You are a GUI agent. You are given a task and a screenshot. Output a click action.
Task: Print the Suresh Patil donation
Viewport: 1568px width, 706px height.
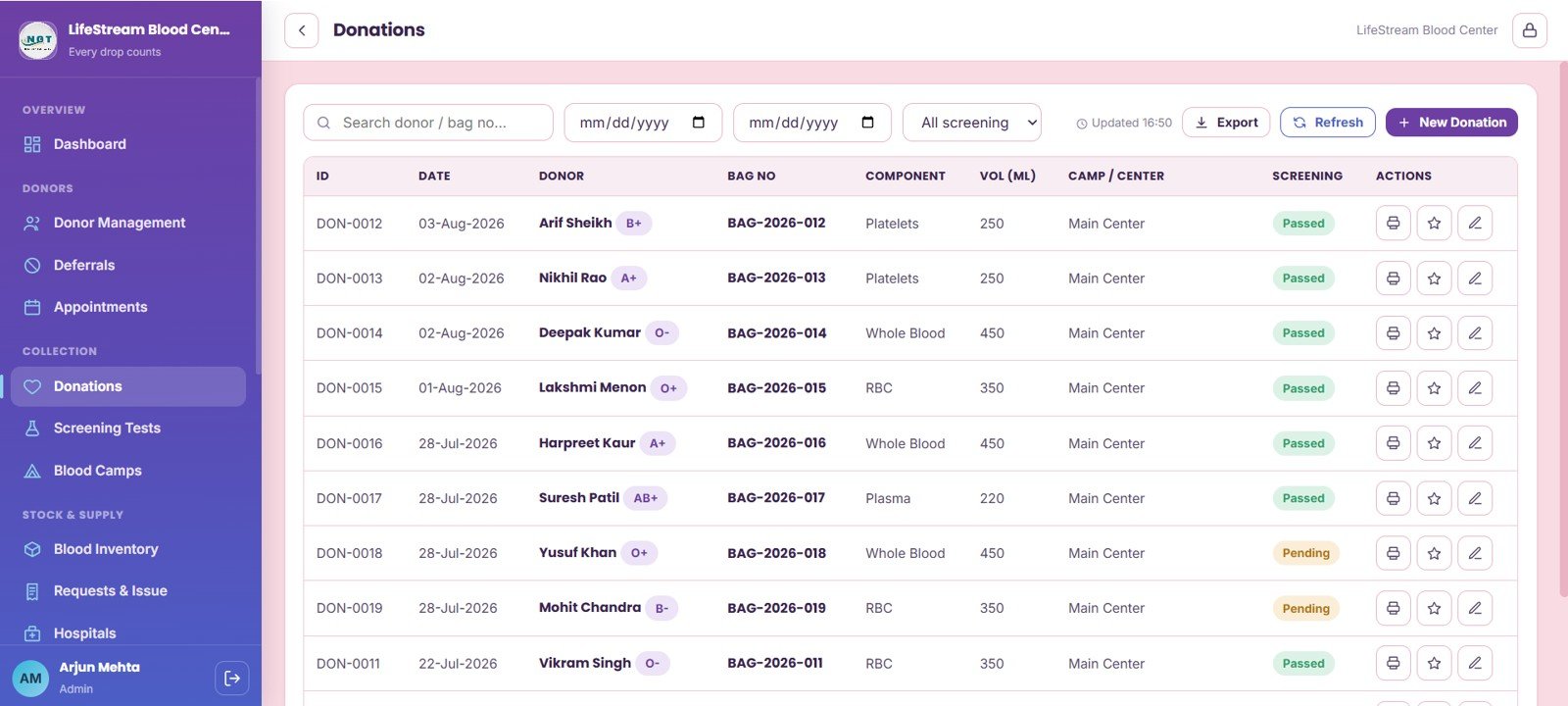pyautogui.click(x=1393, y=498)
